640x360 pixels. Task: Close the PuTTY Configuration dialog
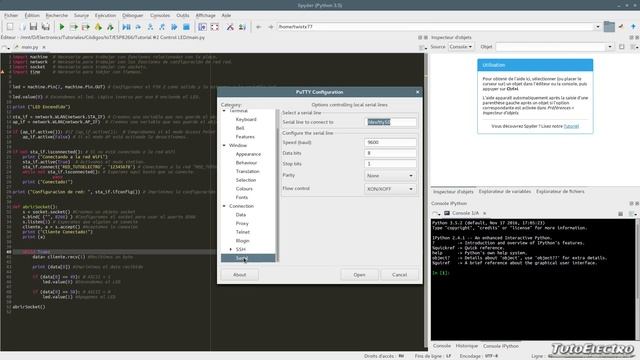click(x=417, y=92)
